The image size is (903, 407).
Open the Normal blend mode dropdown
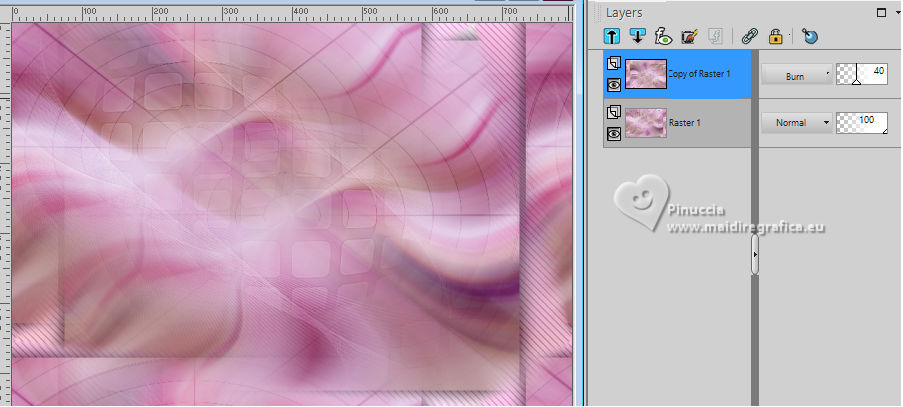point(796,123)
